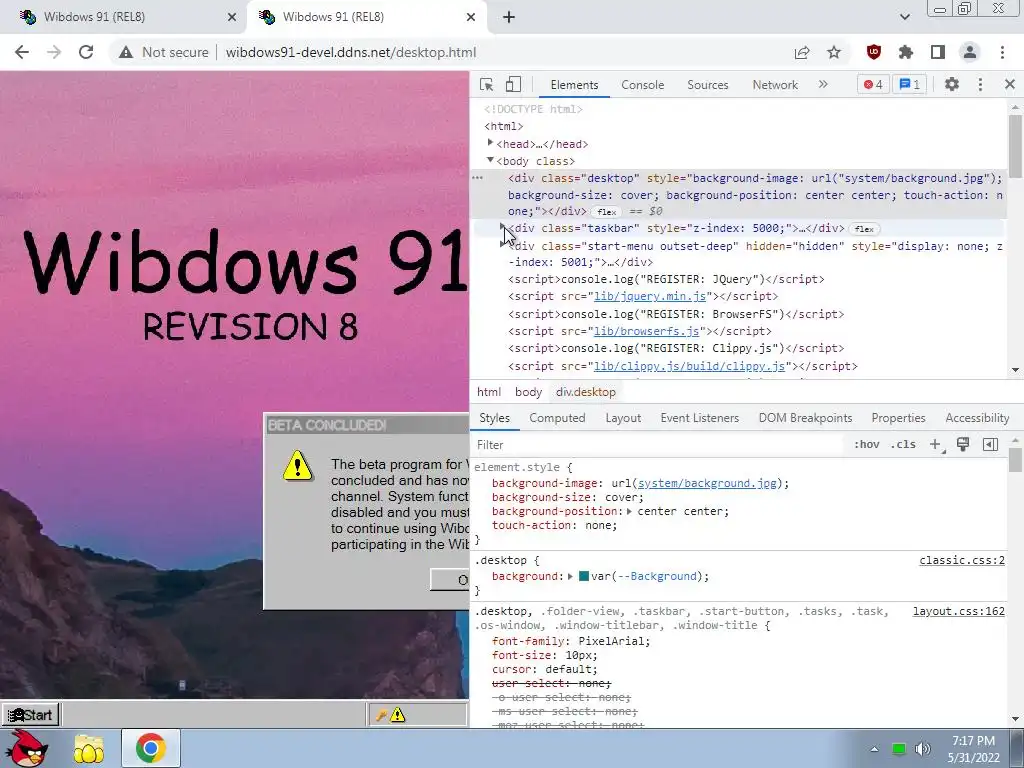Select div.desktop in the breadcrumb
1024x768 pixels.
coord(586,392)
